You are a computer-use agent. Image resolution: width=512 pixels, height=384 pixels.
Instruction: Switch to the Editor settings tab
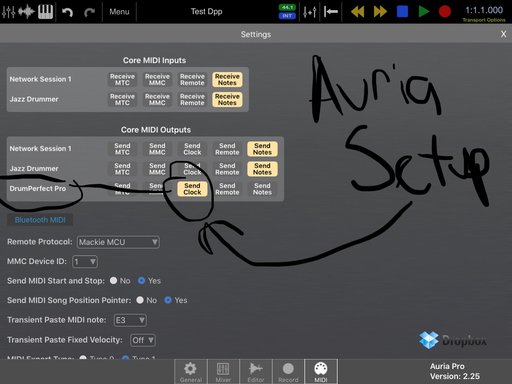tap(256, 372)
